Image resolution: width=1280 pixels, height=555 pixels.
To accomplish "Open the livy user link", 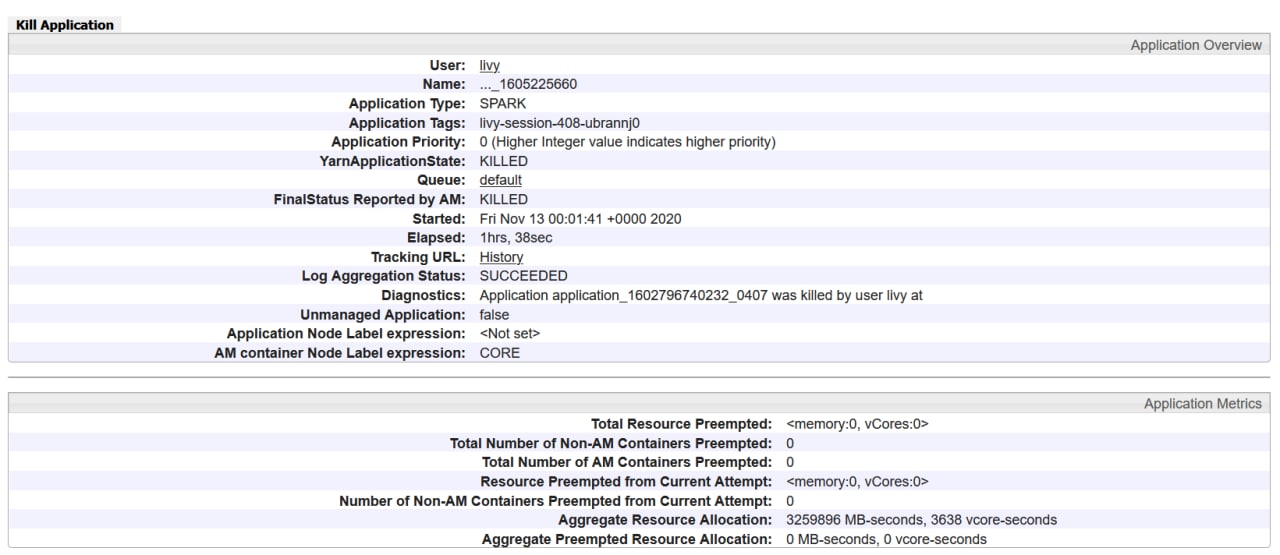I will tap(490, 66).
